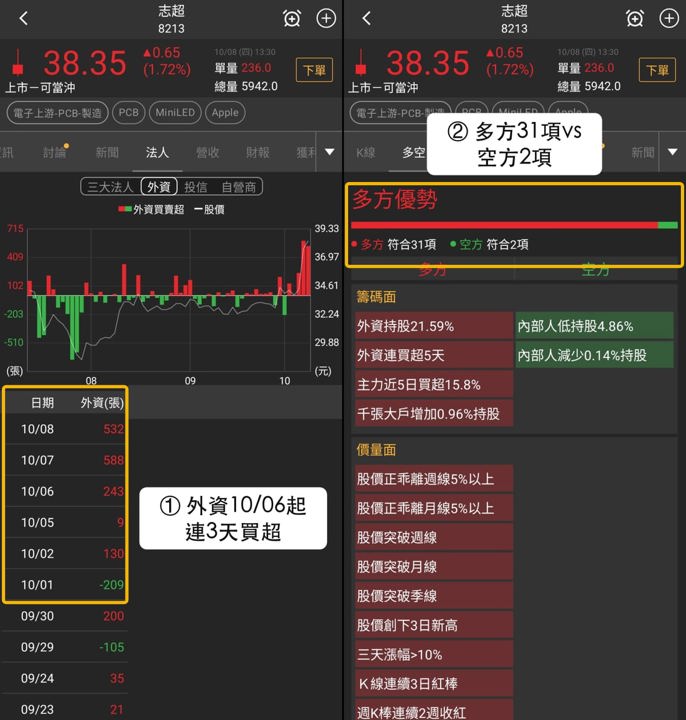Select 三大法人 segment option
The image size is (686, 720).
[x=110, y=187]
